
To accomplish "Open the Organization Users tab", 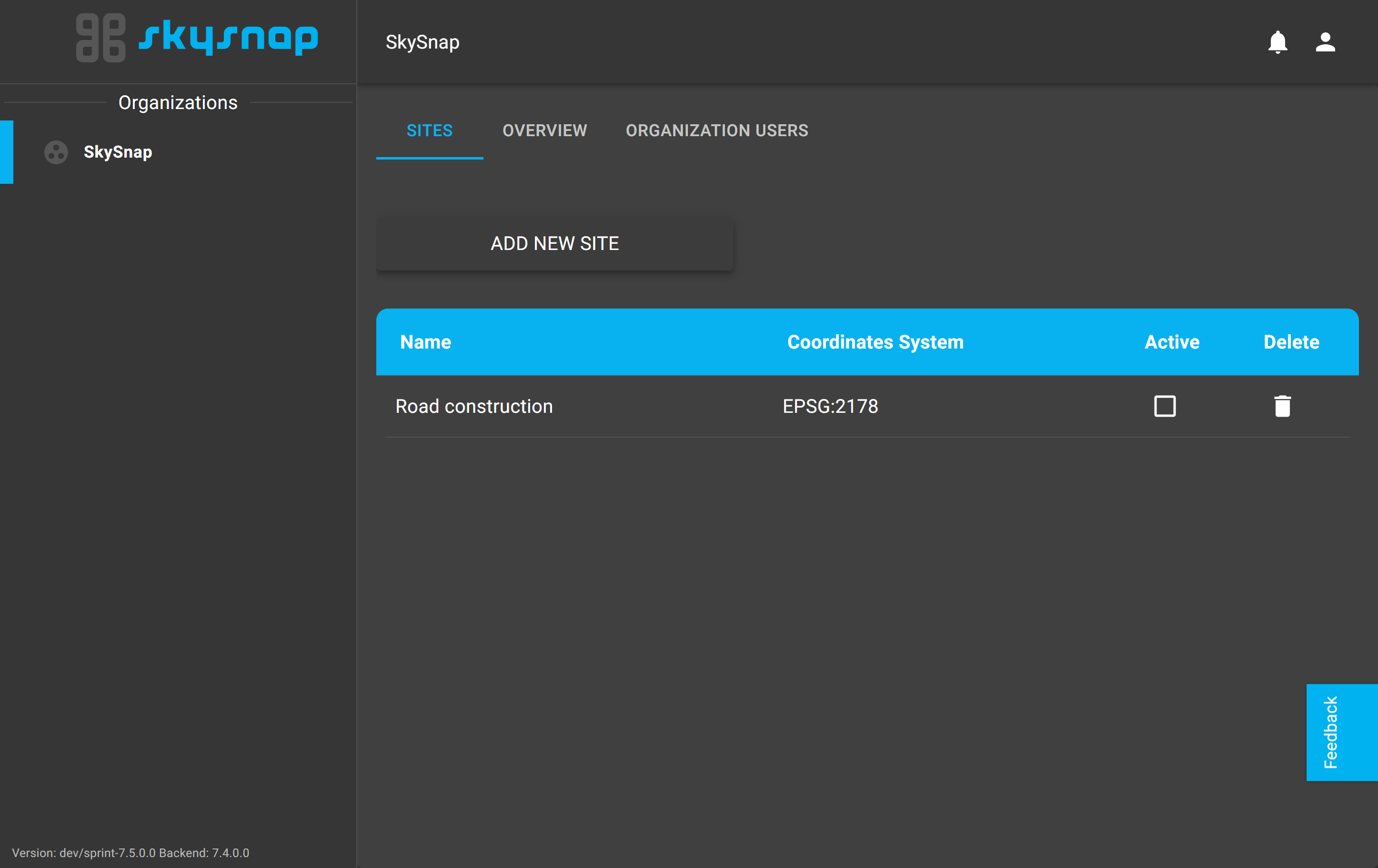I will [x=716, y=130].
